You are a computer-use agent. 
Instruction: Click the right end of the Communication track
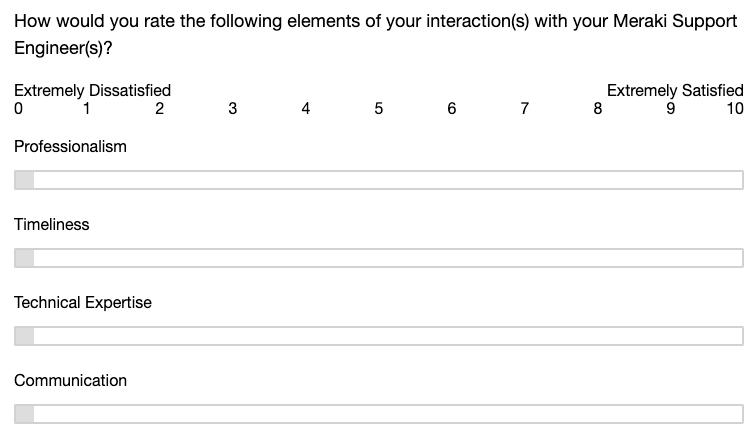[738, 414]
